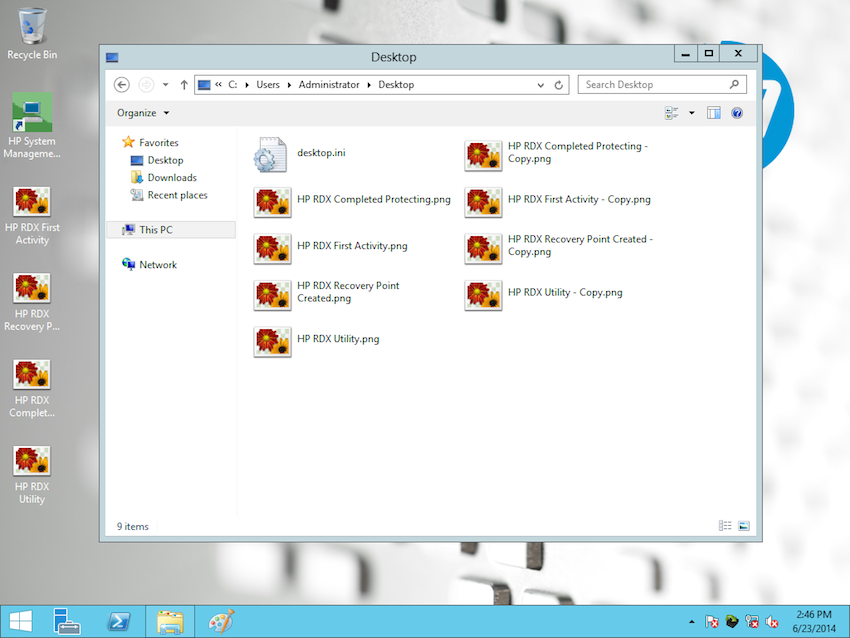Image resolution: width=850 pixels, height=638 pixels.
Task: Click the Back navigation arrow
Action: pyautogui.click(x=121, y=85)
